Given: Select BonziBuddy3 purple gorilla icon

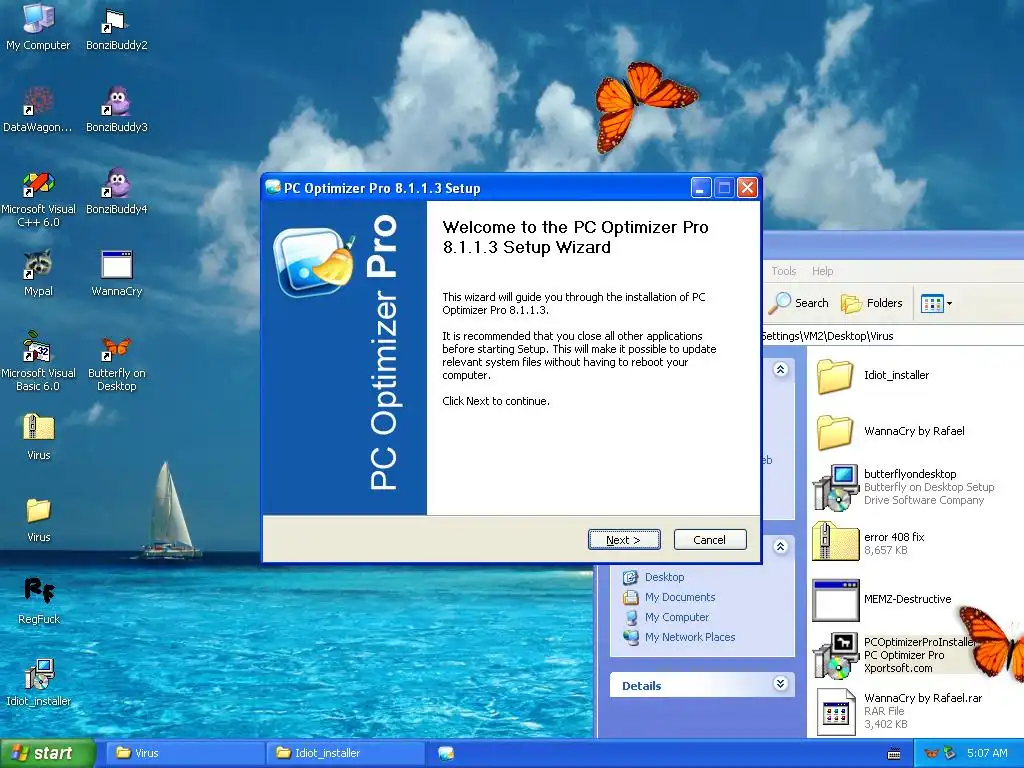Looking at the screenshot, I should 116,109.
